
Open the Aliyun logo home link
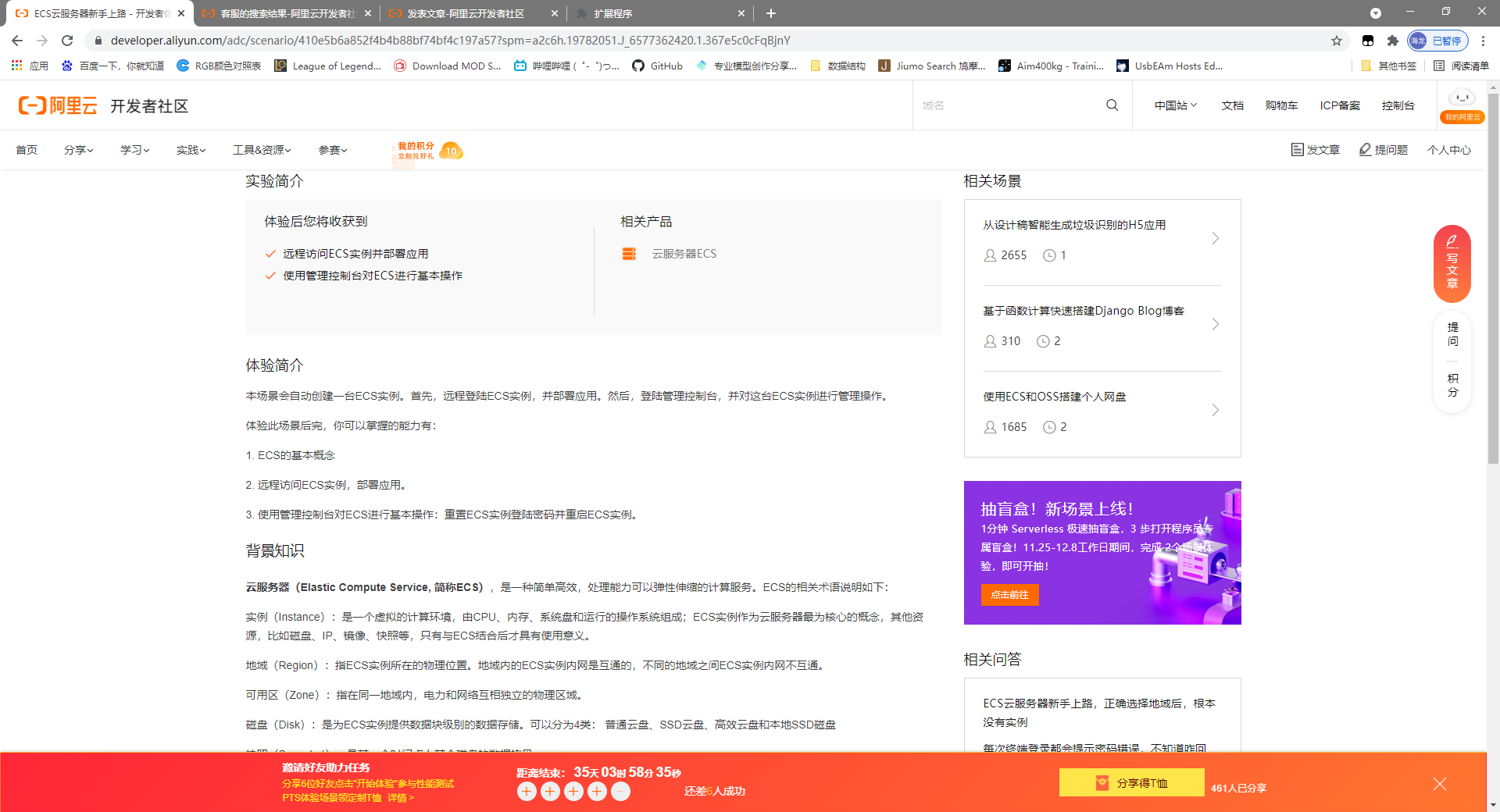pos(58,105)
